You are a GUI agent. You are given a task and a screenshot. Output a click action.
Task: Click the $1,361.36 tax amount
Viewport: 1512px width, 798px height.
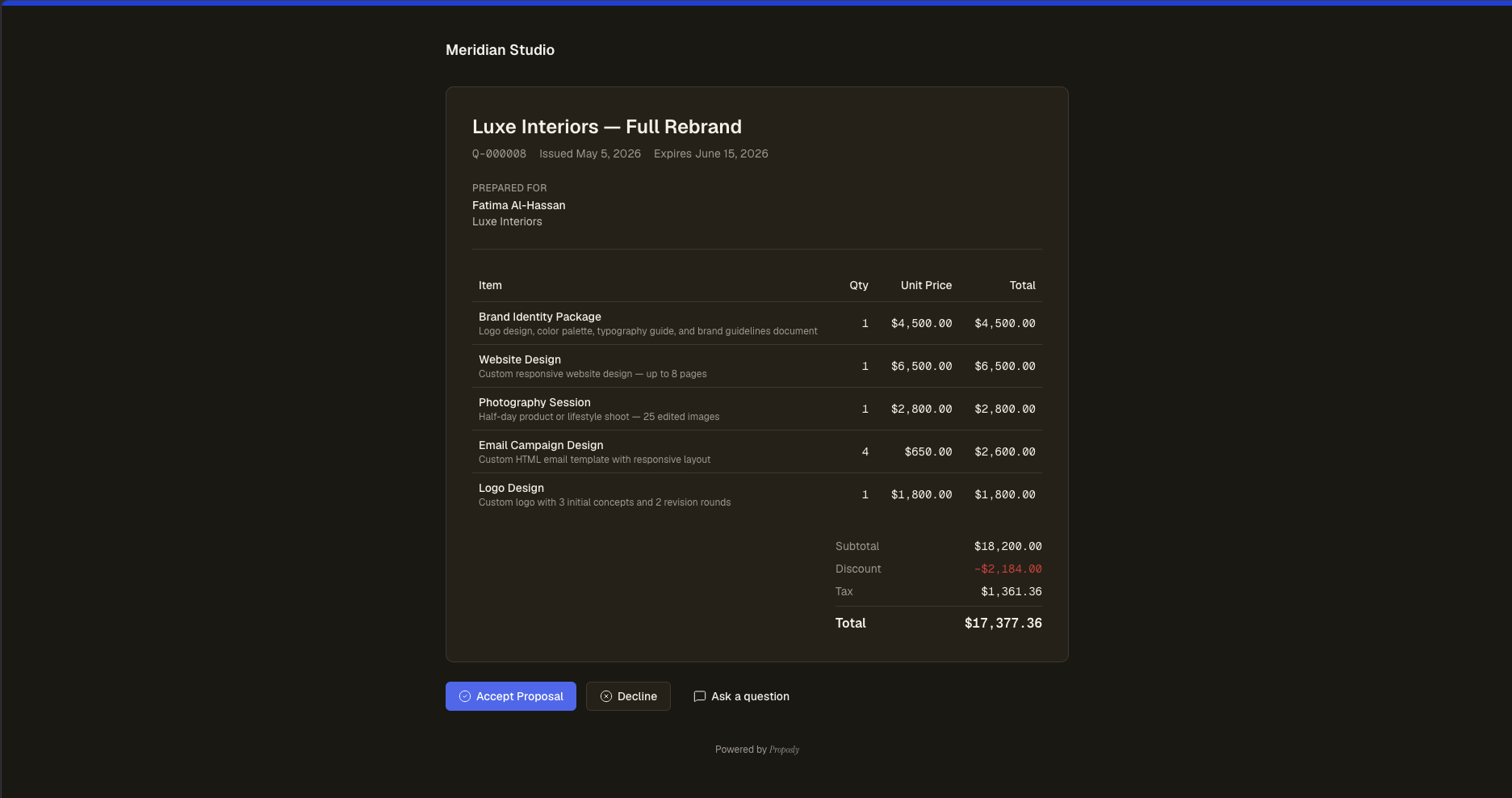(1011, 591)
